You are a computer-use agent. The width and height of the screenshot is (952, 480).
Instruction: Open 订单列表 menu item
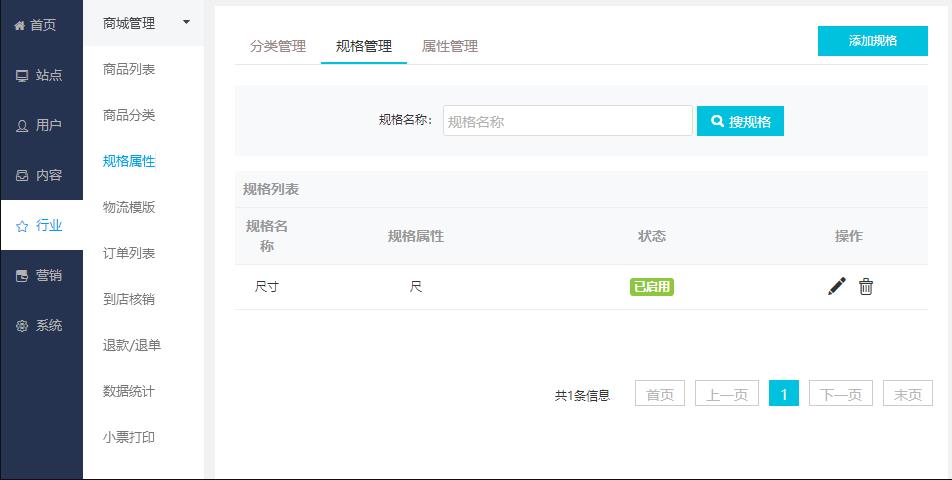point(129,254)
